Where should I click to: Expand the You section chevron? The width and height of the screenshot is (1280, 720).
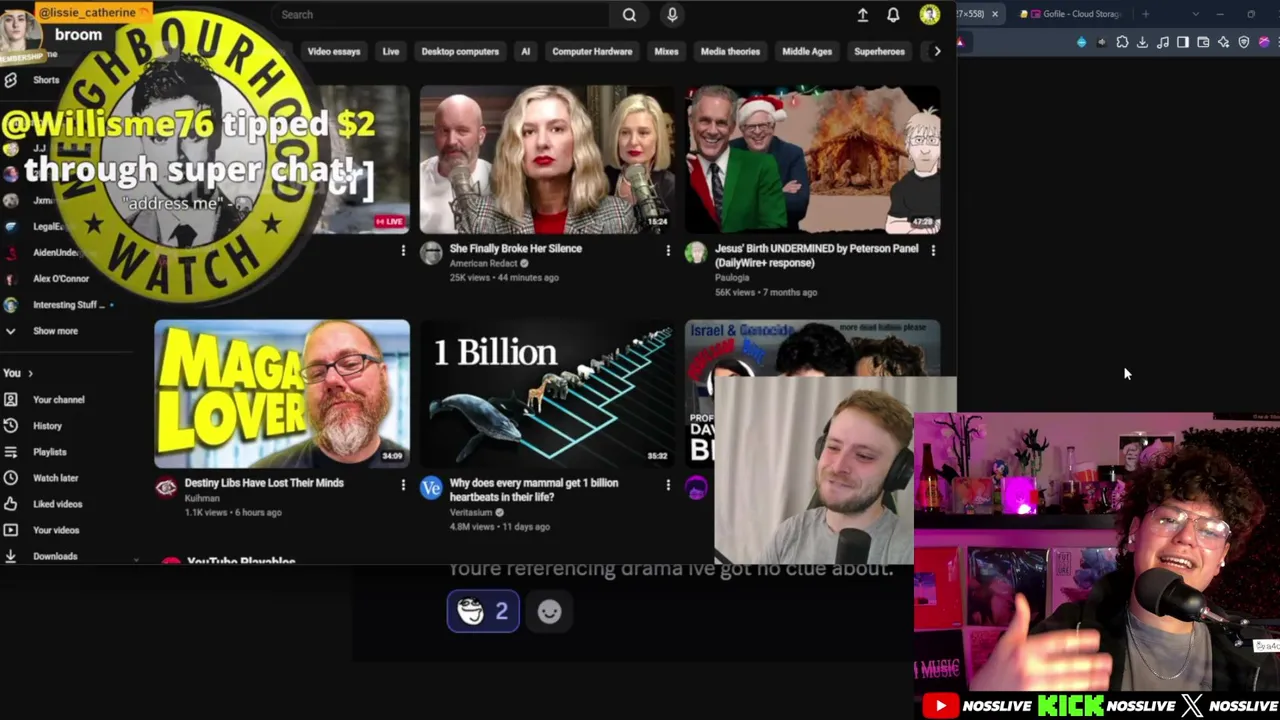pyautogui.click(x=30, y=373)
